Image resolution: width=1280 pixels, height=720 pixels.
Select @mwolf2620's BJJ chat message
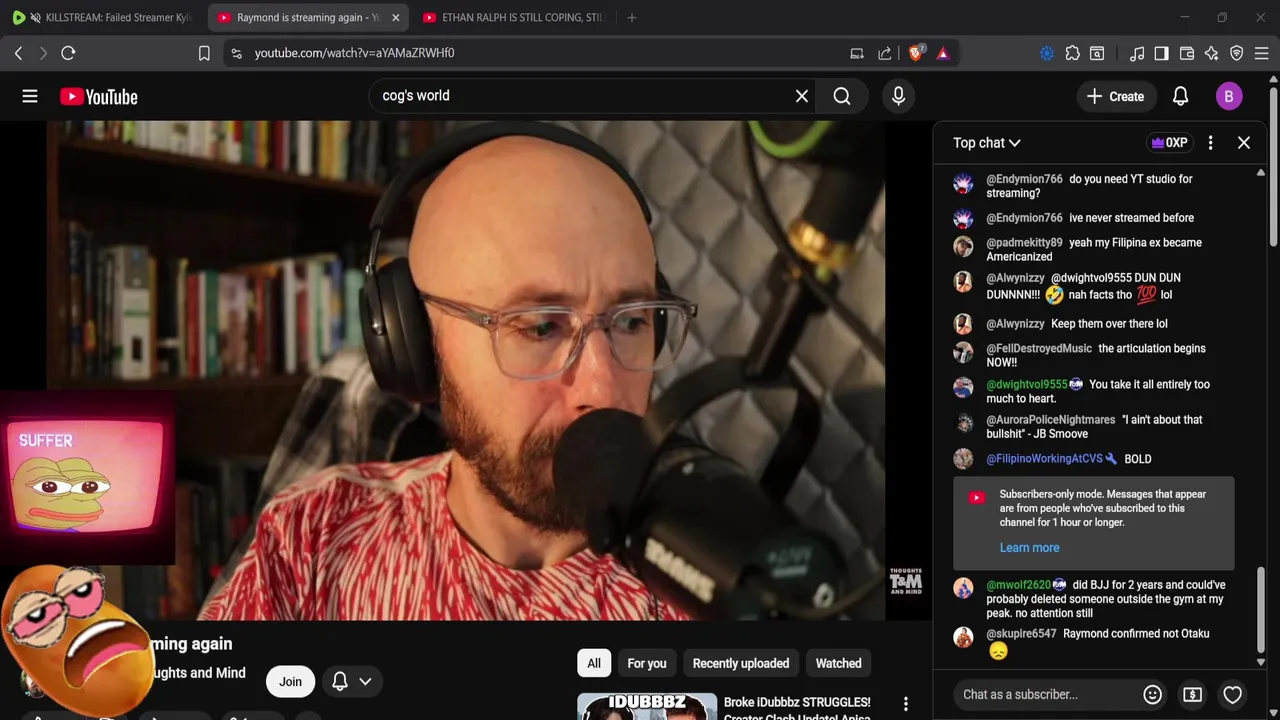click(x=1096, y=599)
